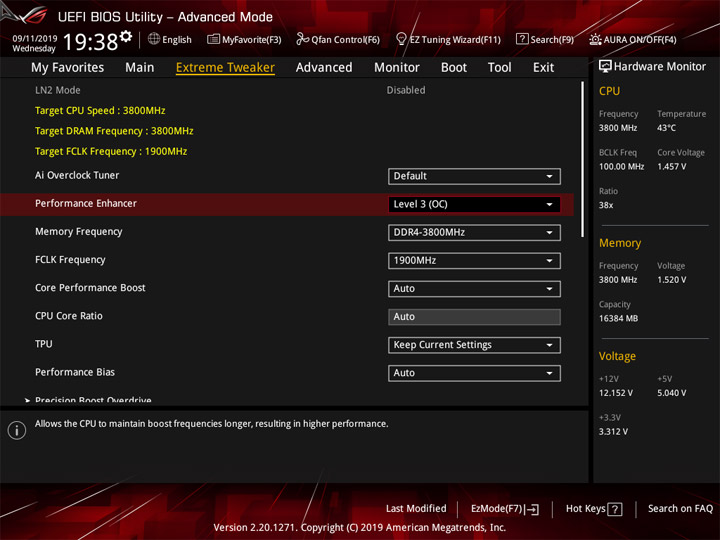Screen dimensions: 720x540
Task: Open Hot Keys help
Action: click(x=594, y=509)
